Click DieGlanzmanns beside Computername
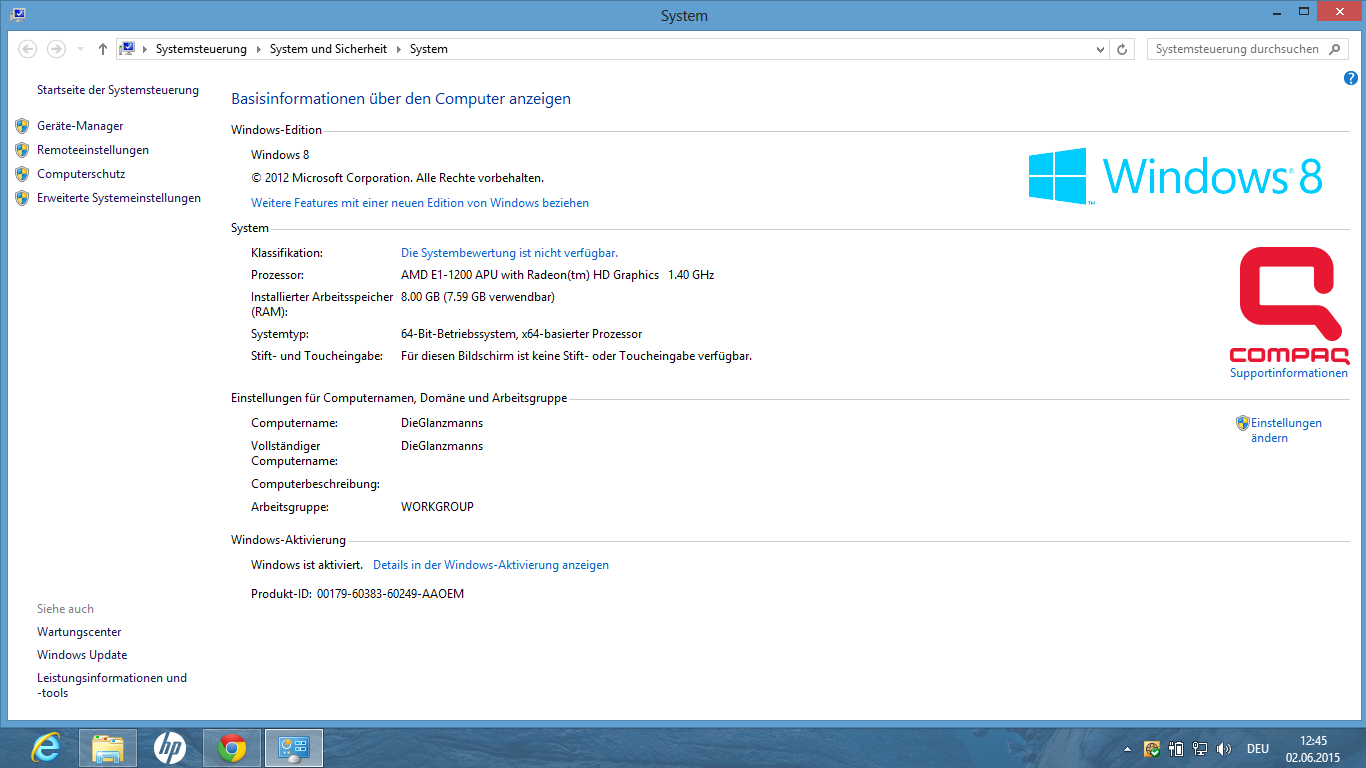The image size is (1366, 768). coord(442,423)
